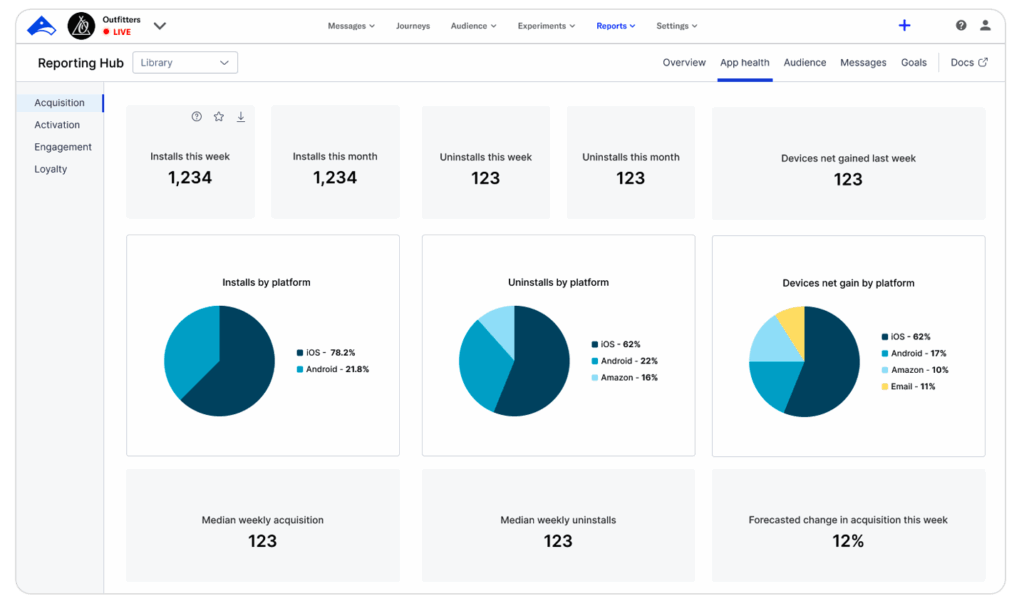Click the info icon on Installs this week
The height and width of the screenshot is (606, 1024).
197,117
